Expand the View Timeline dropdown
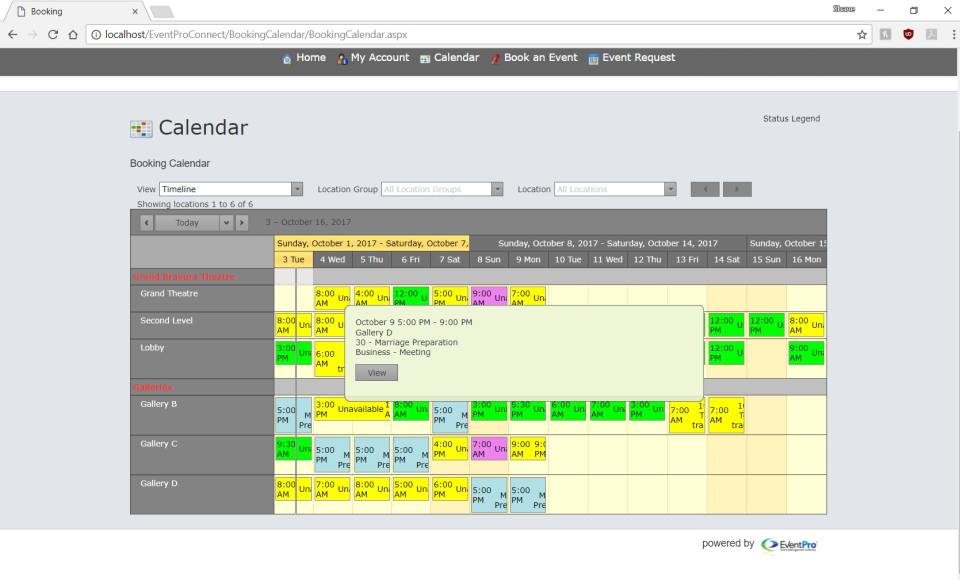 tap(297, 189)
